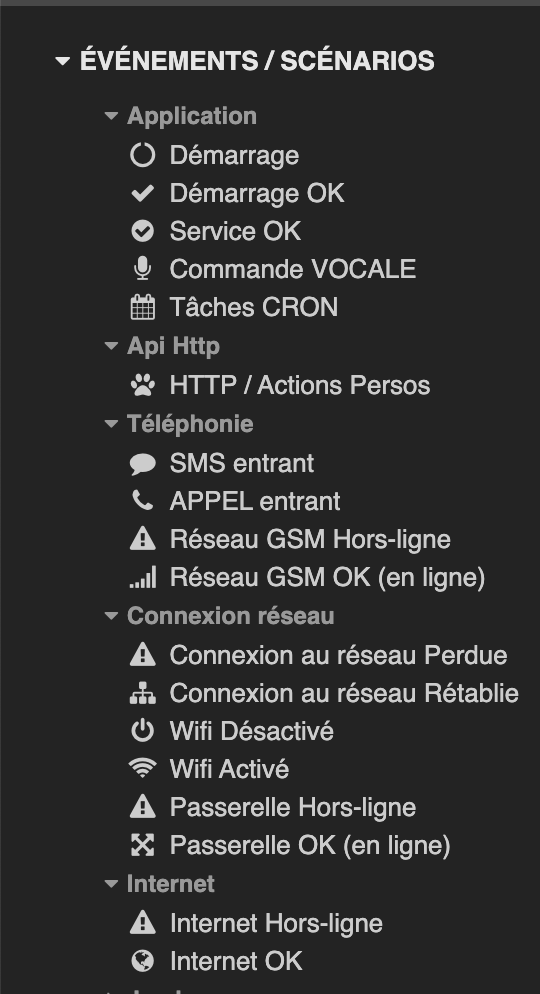This screenshot has height=994, width=540.
Task: Collapse the Application group
Action: tap(111, 116)
